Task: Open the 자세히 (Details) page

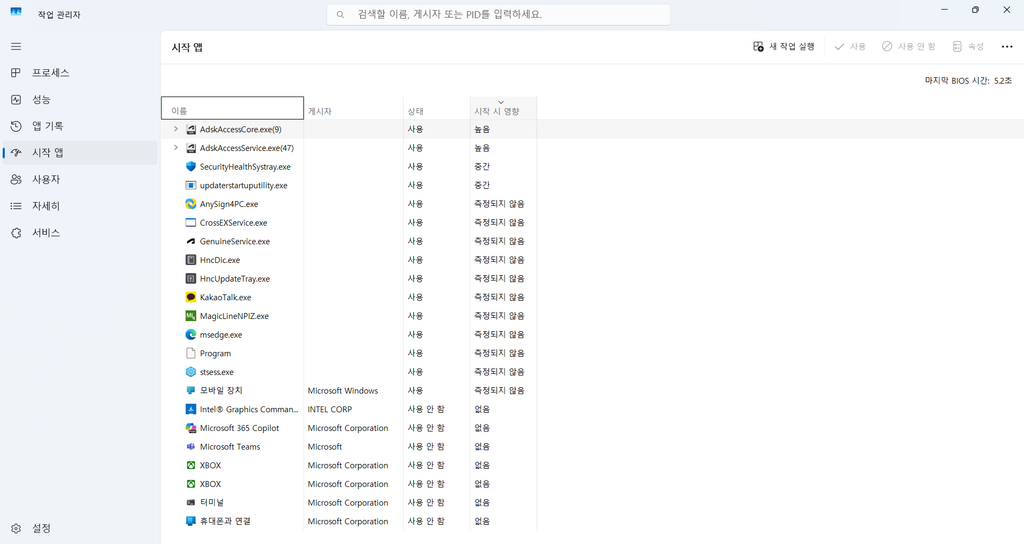Action: [x=80, y=206]
